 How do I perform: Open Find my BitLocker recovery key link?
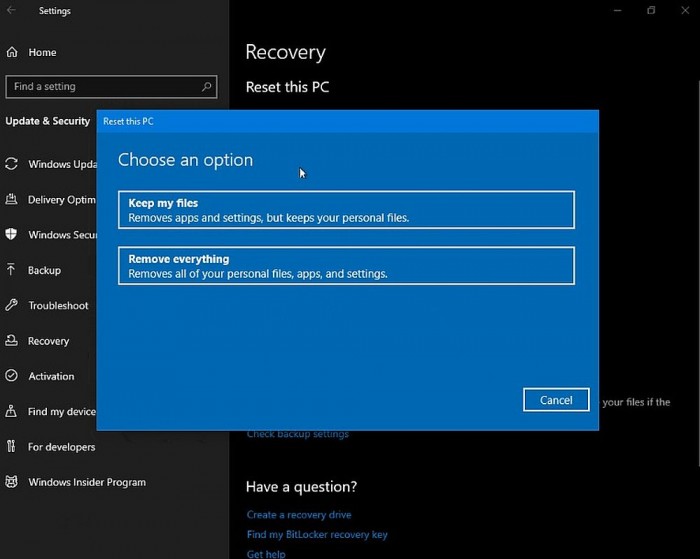(x=317, y=535)
